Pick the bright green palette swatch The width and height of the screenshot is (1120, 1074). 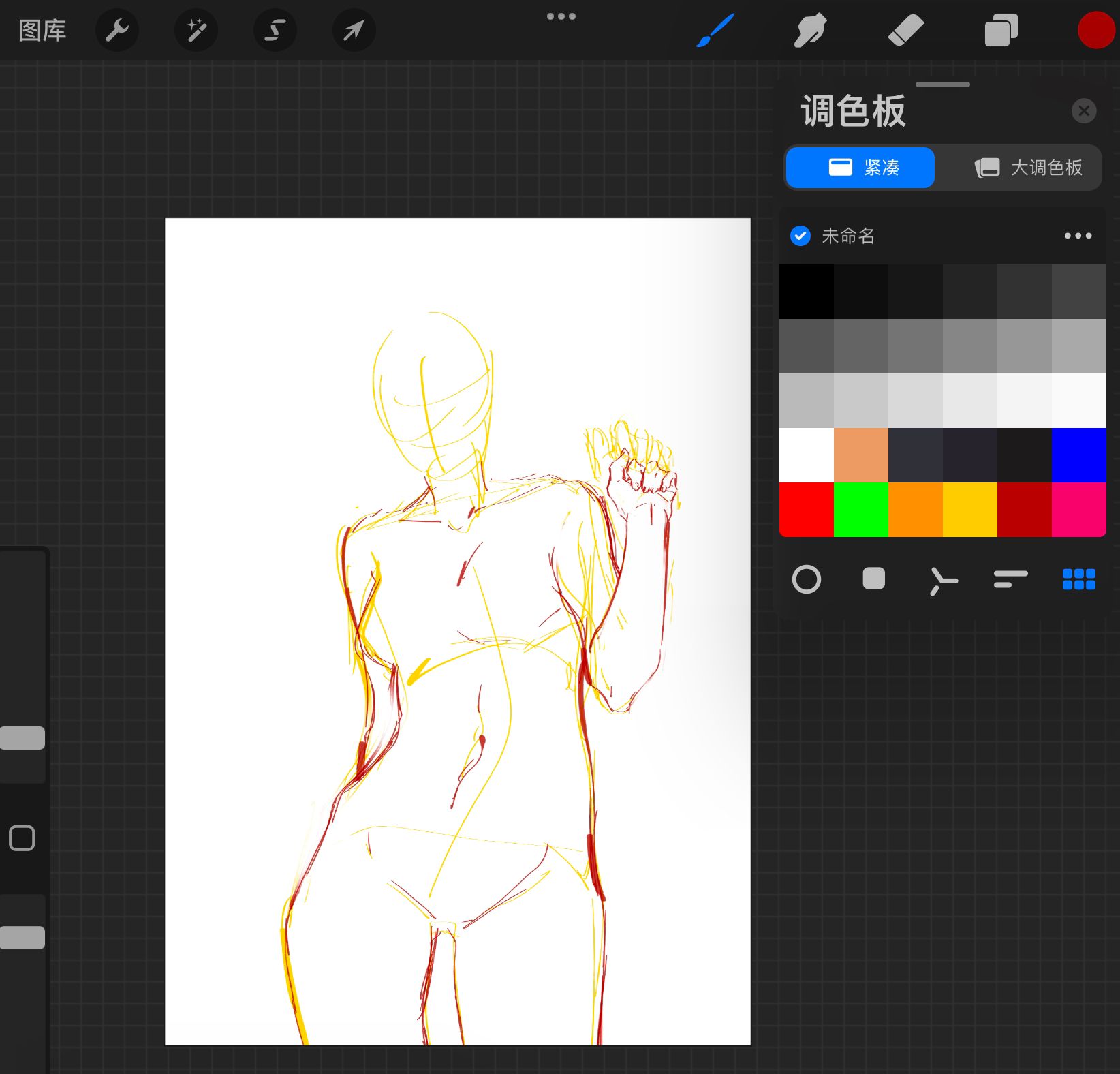pos(860,510)
